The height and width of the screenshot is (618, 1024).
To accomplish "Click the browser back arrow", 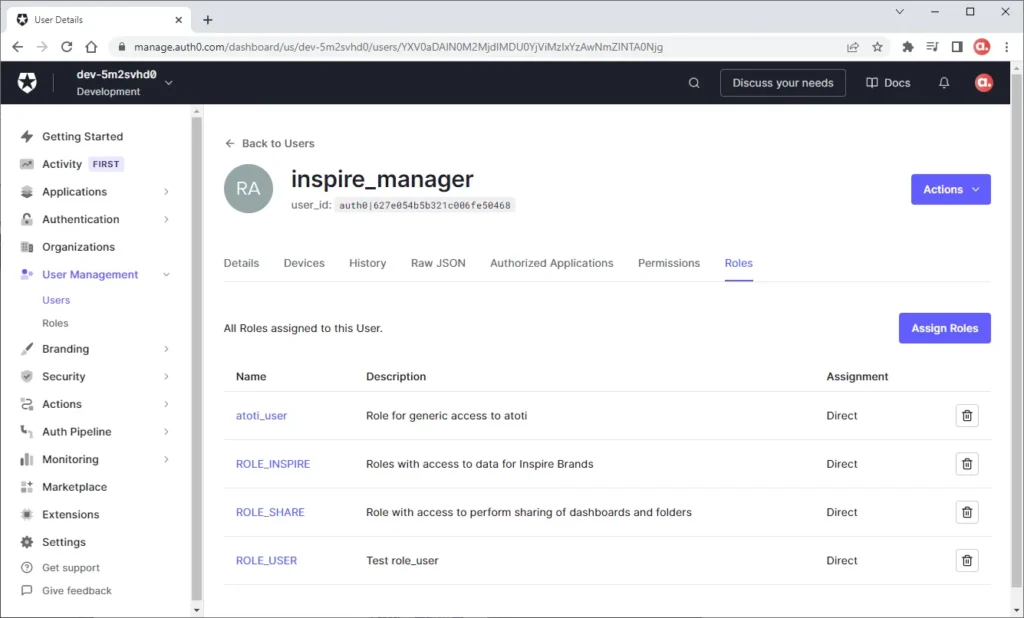I will pos(18,47).
